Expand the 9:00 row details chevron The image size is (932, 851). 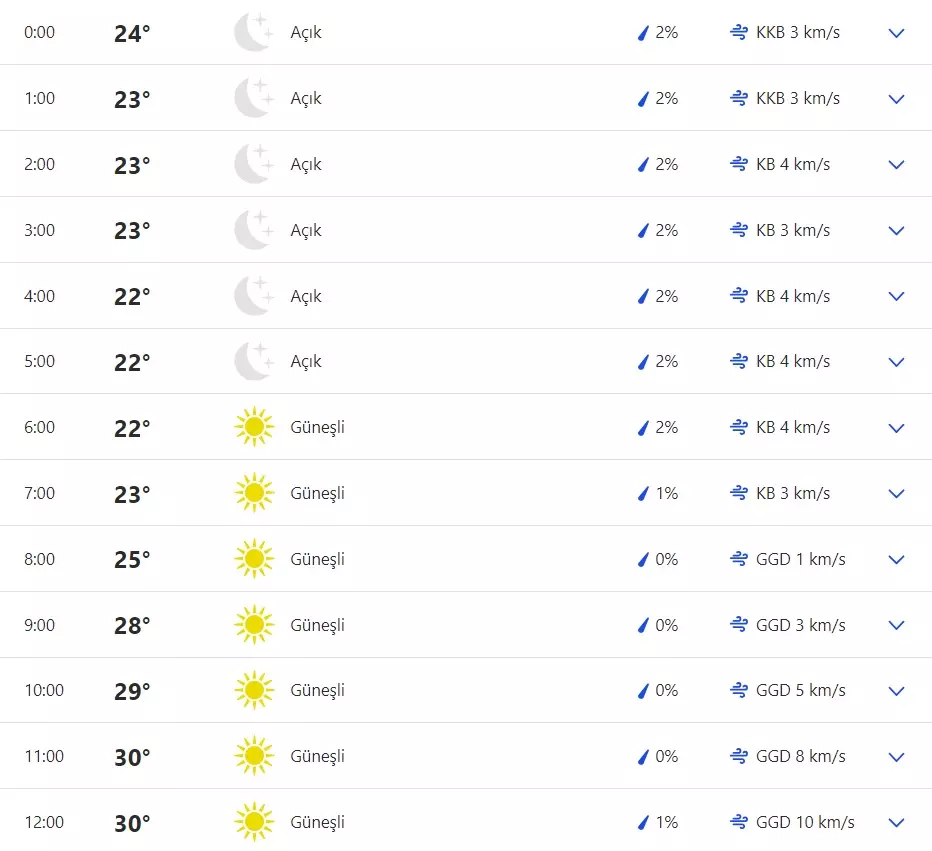[x=896, y=625]
